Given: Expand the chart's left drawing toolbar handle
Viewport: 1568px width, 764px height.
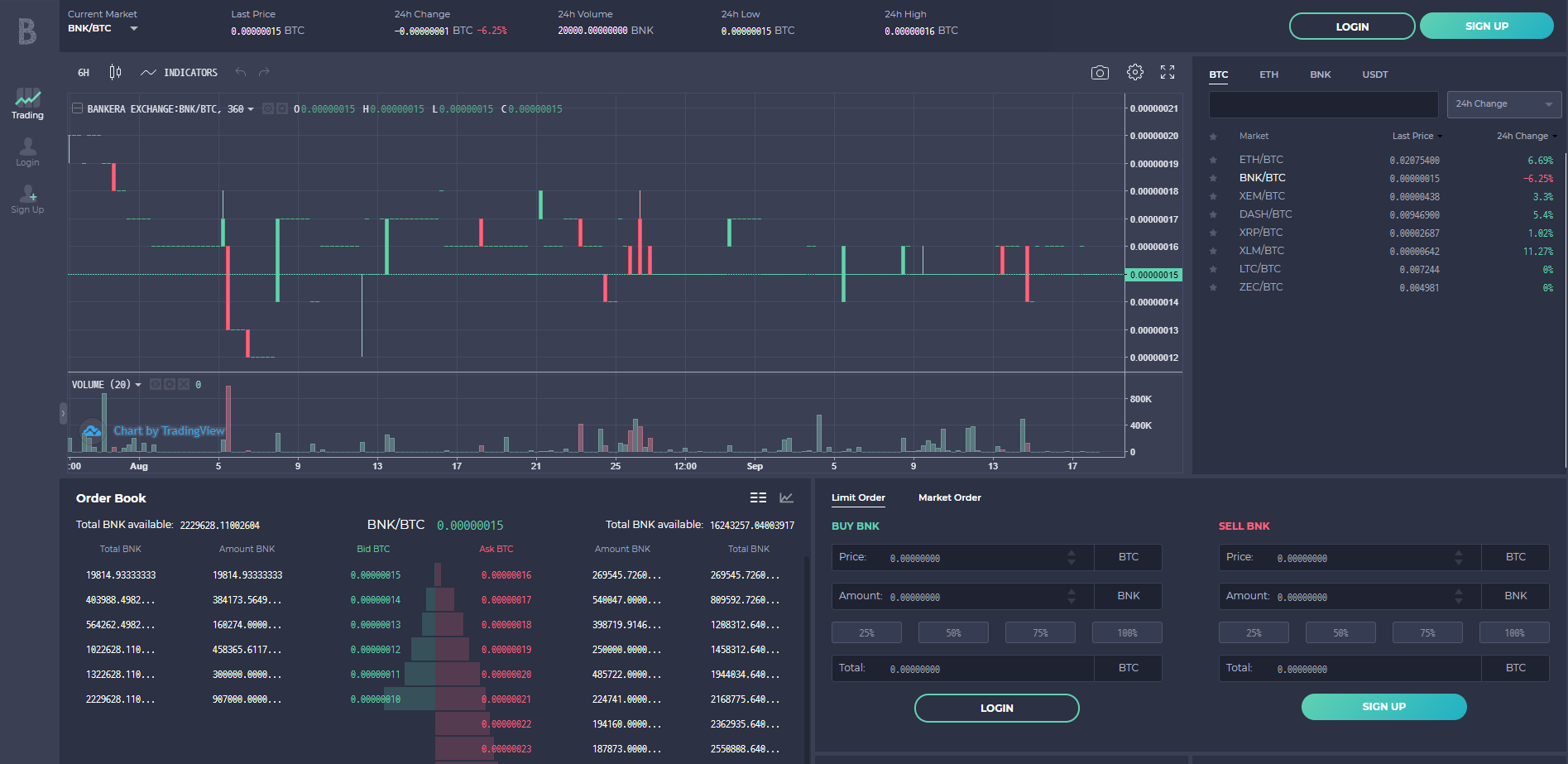Looking at the screenshot, I should pyautogui.click(x=63, y=413).
